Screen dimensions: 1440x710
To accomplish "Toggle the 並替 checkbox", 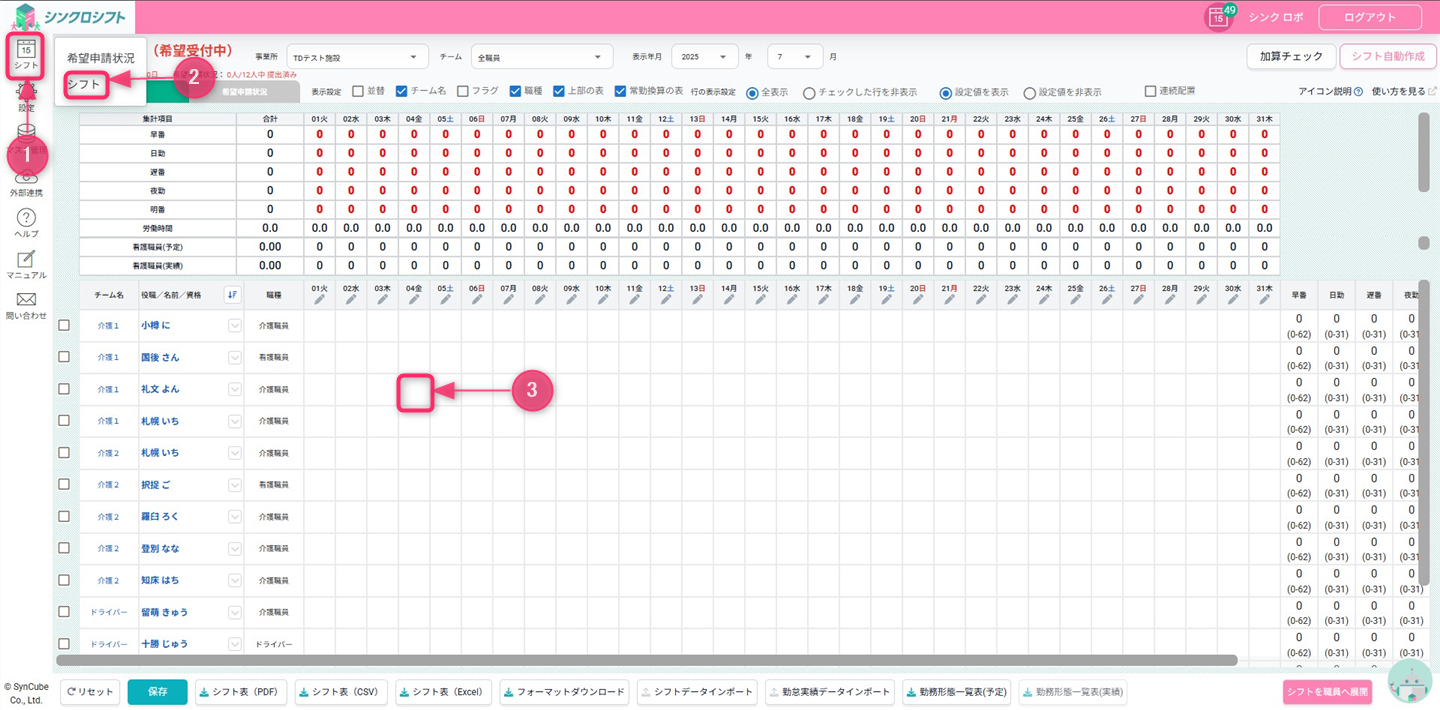I will click(x=358, y=91).
